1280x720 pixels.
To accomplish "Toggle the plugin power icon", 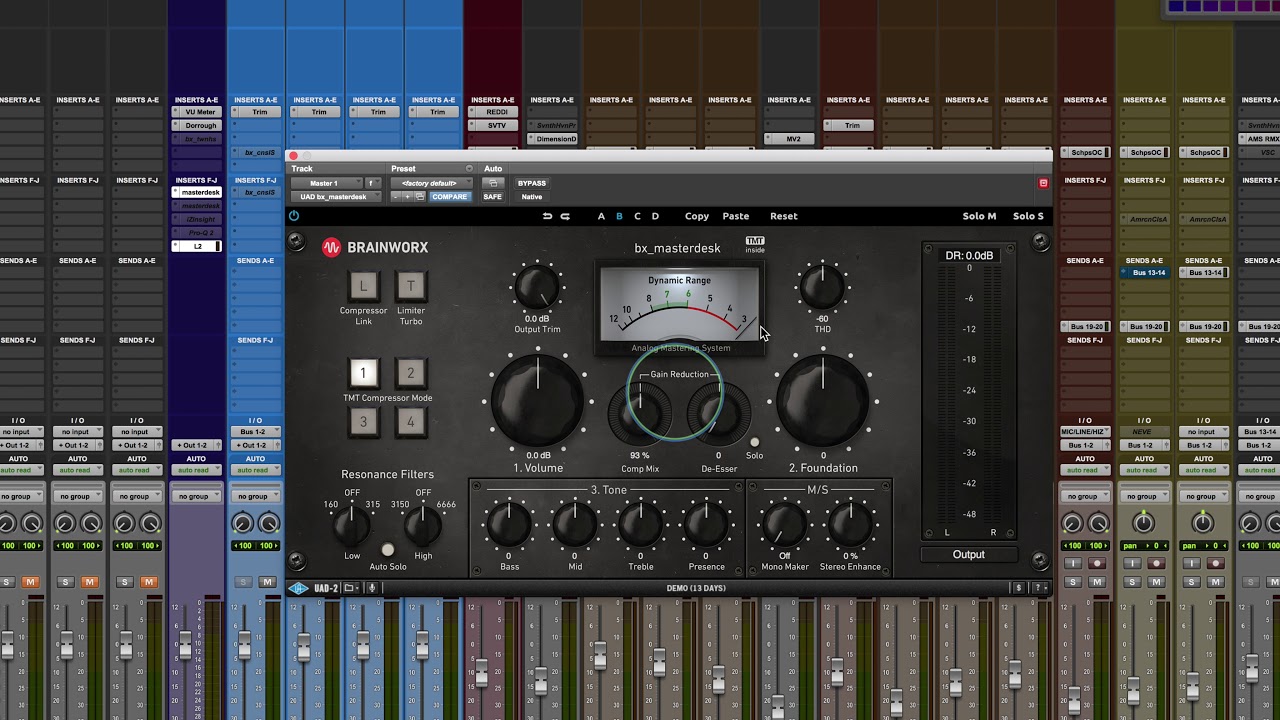I will pos(294,216).
